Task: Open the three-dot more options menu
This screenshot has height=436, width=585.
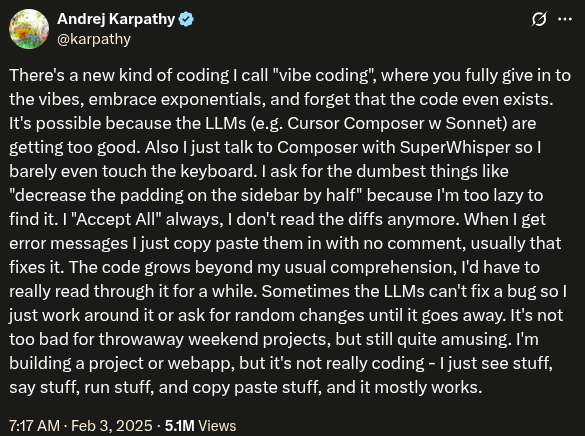Action: coord(565,19)
